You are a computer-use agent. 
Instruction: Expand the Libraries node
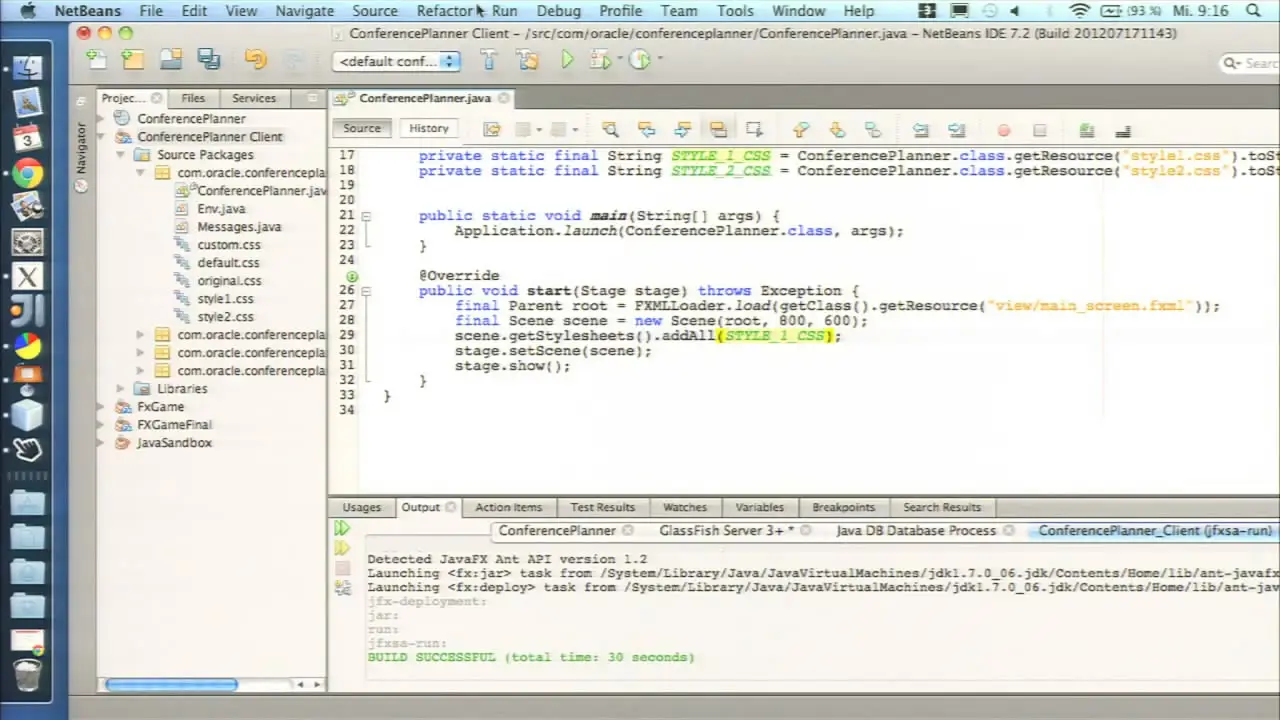[x=120, y=389]
